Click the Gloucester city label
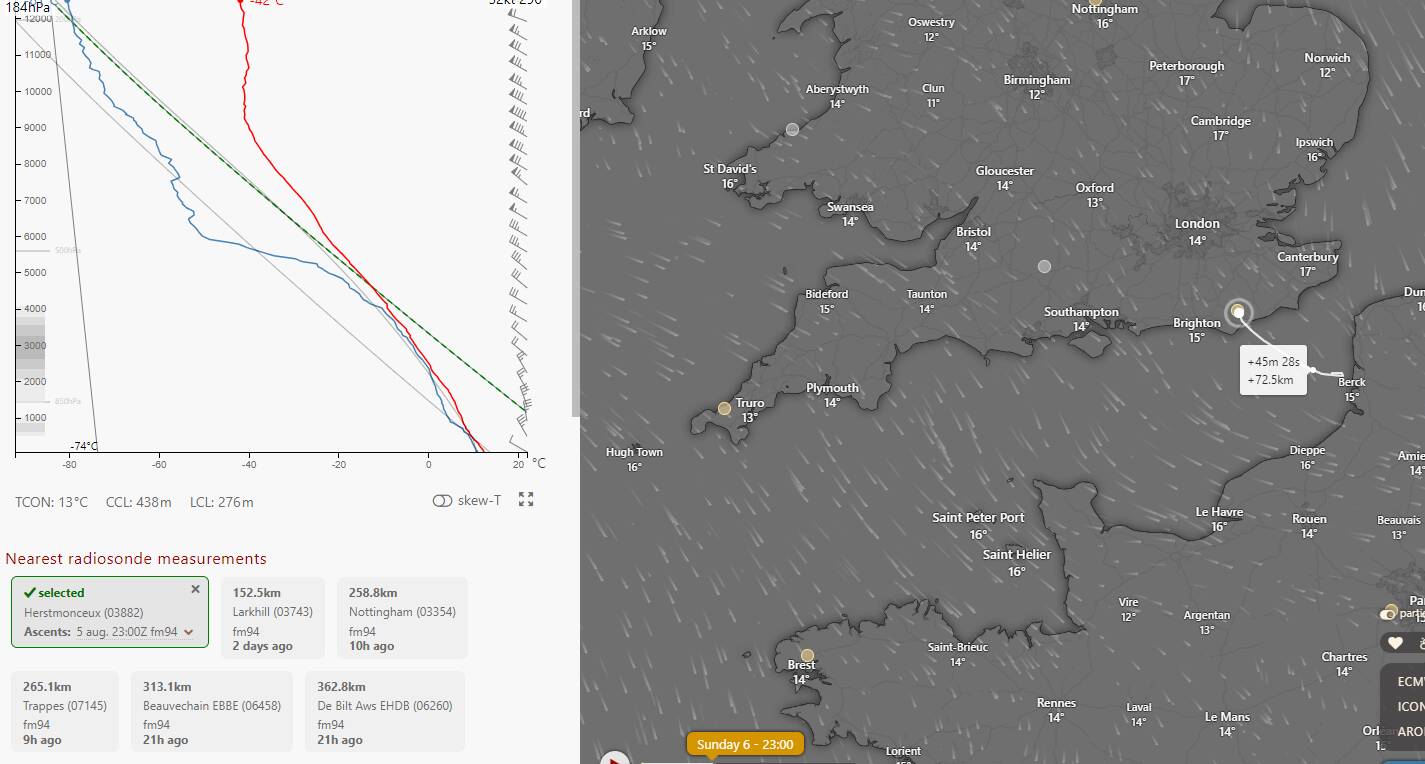Image resolution: width=1425 pixels, height=764 pixels. point(1004,171)
